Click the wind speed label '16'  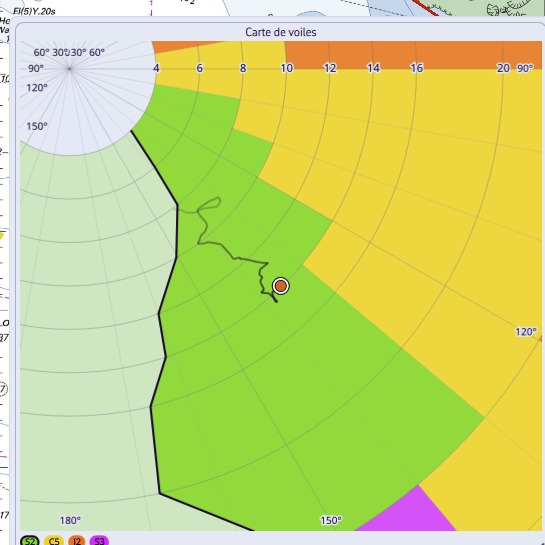coord(417,68)
